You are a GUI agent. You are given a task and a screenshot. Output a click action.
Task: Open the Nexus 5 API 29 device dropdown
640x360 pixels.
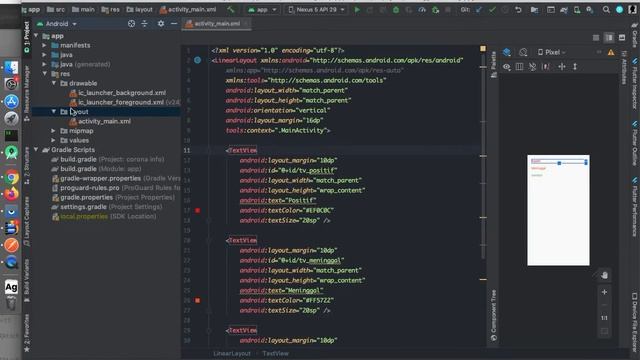[317, 9]
